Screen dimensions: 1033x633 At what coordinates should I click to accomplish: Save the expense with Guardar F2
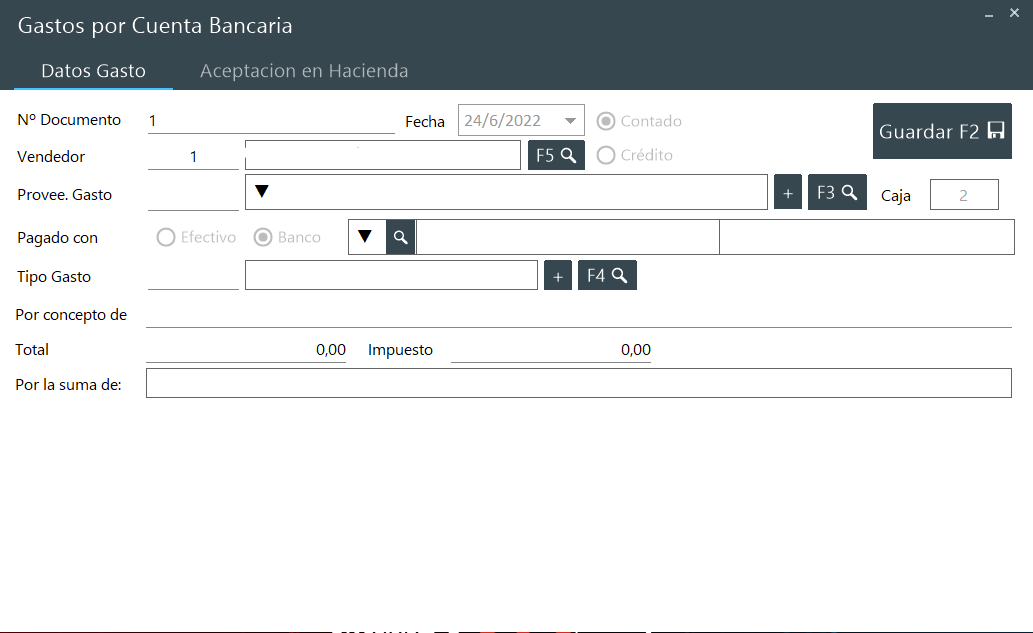tap(941, 131)
